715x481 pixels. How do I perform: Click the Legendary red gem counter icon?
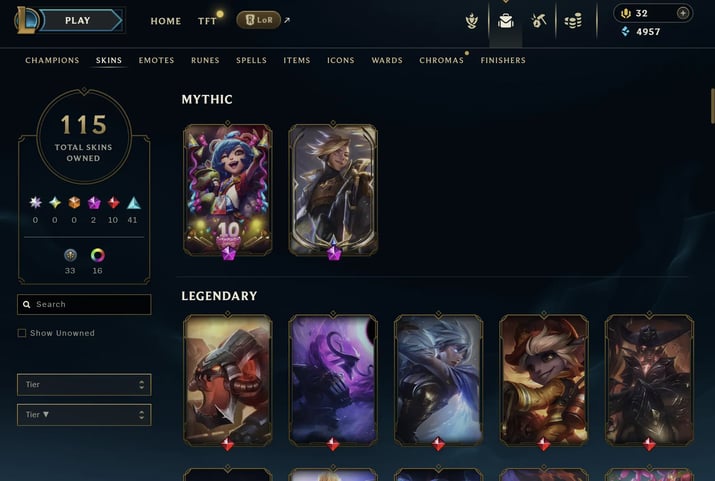click(114, 202)
